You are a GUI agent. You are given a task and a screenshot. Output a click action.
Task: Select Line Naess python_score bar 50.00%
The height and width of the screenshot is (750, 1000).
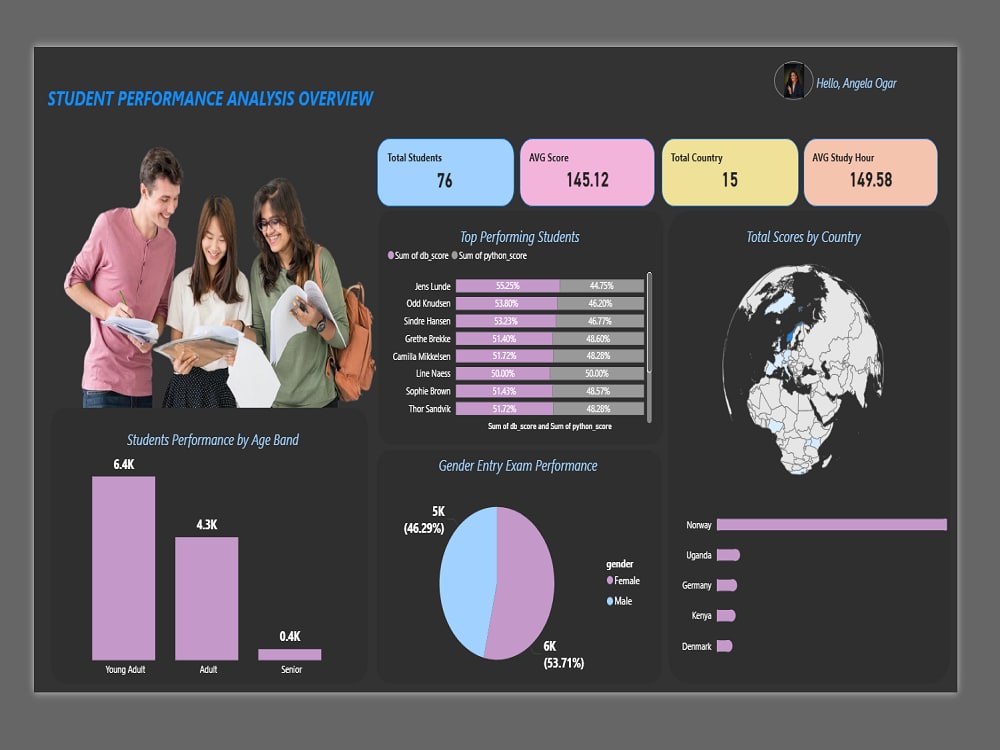pyautogui.click(x=597, y=374)
